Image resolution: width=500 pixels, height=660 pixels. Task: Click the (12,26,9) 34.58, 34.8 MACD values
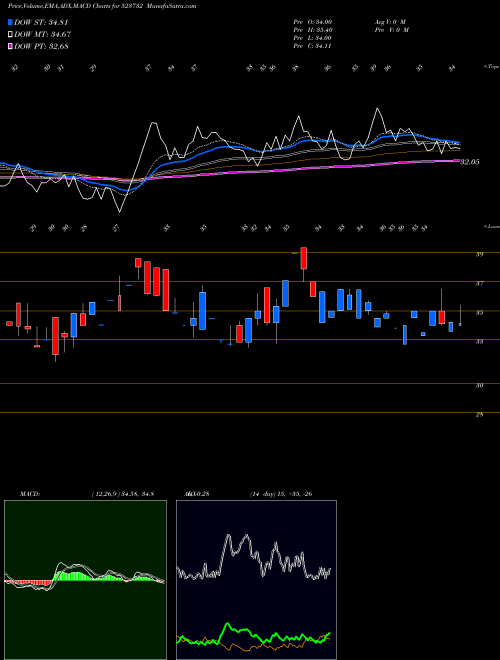click(x=122, y=494)
